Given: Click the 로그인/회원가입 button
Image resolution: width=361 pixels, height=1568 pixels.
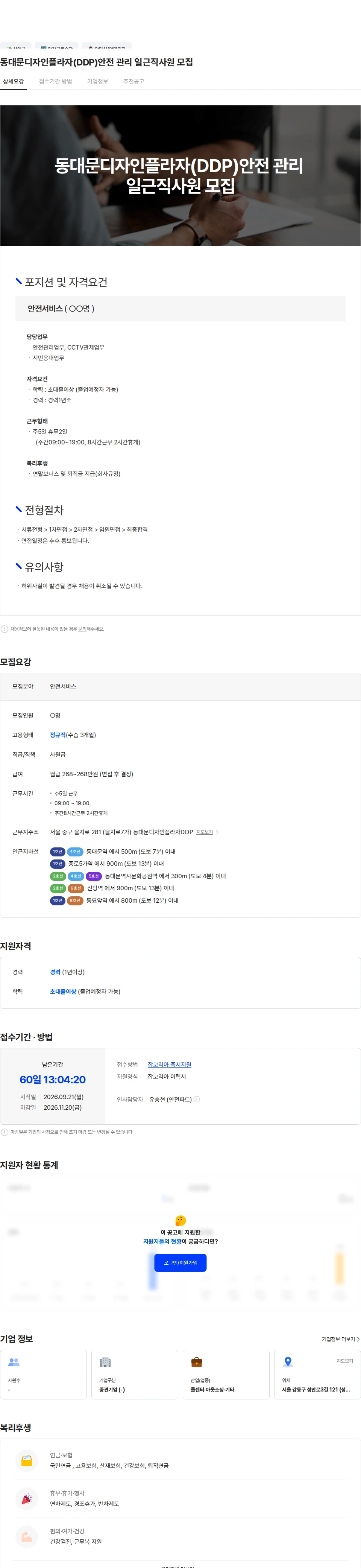Looking at the screenshot, I should click(180, 1263).
